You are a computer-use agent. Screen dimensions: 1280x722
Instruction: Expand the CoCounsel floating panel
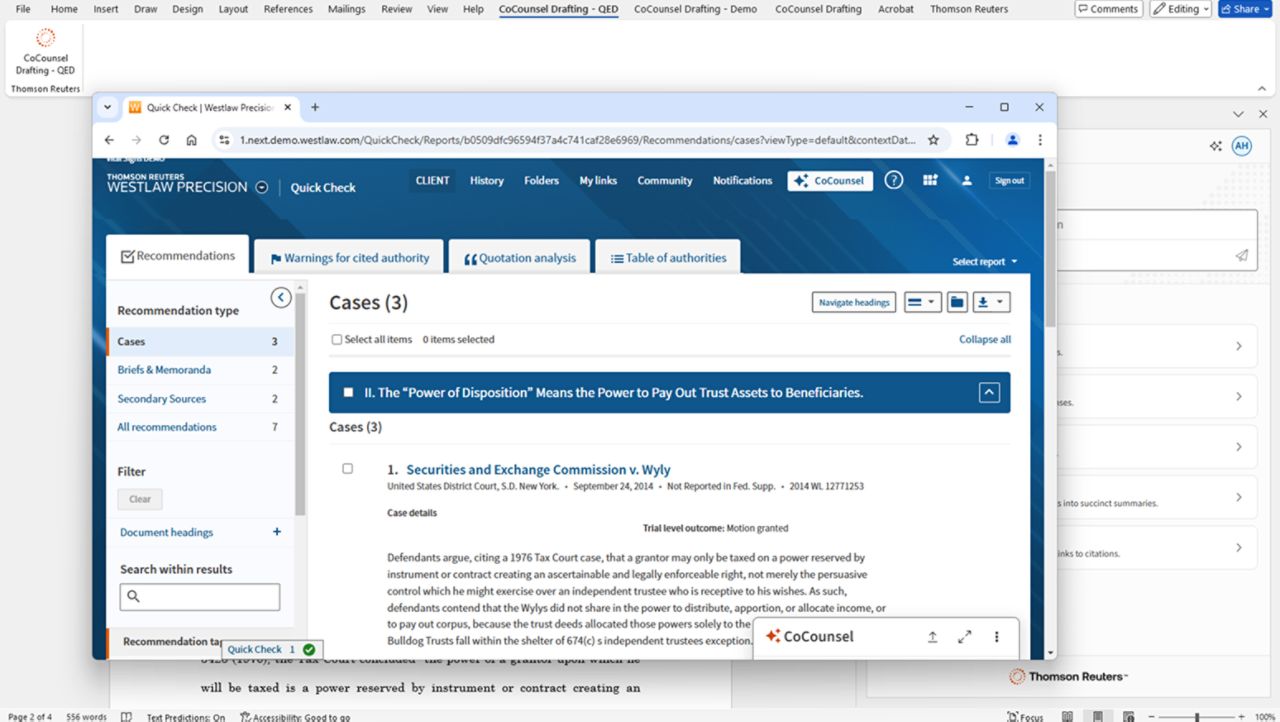pyautogui.click(x=965, y=637)
